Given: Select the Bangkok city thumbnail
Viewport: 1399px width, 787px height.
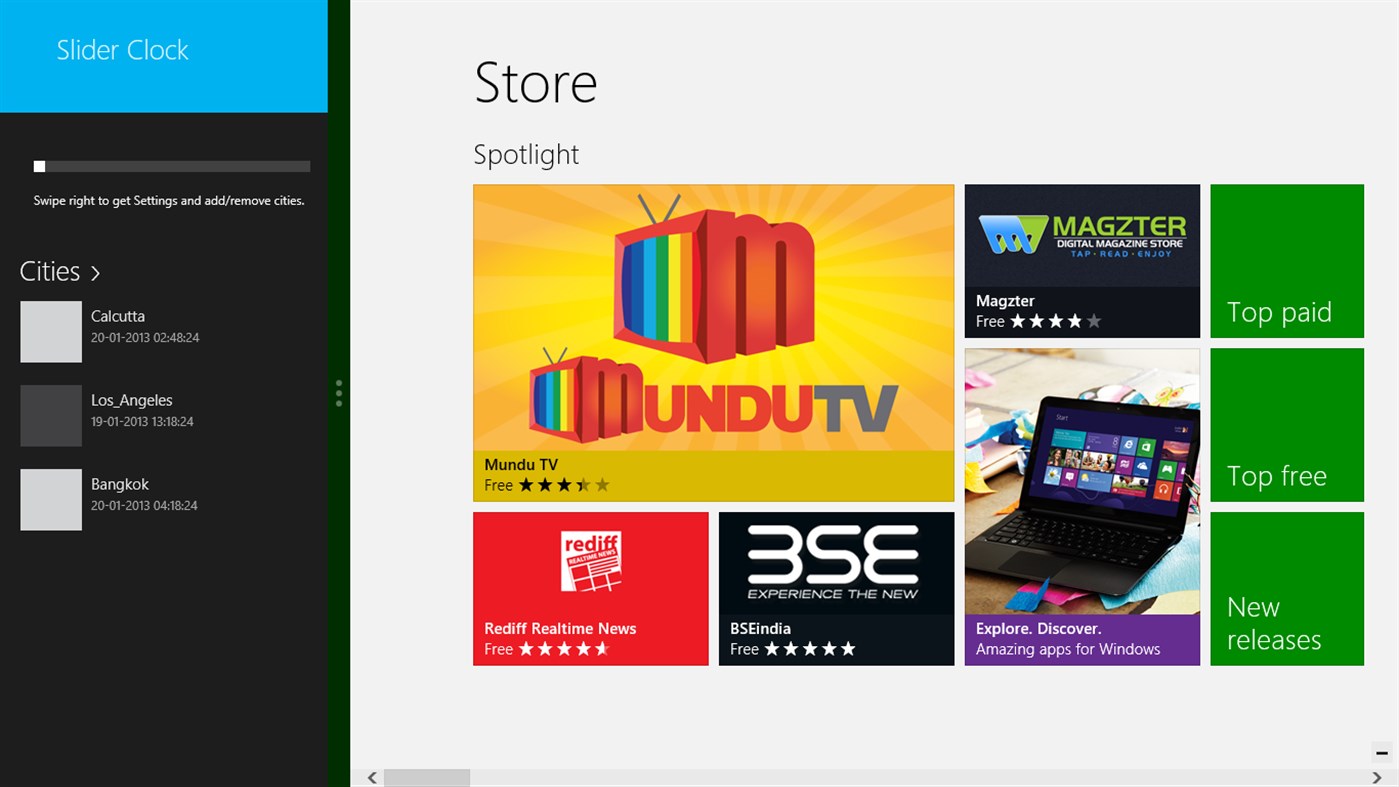Looking at the screenshot, I should tap(51, 500).
